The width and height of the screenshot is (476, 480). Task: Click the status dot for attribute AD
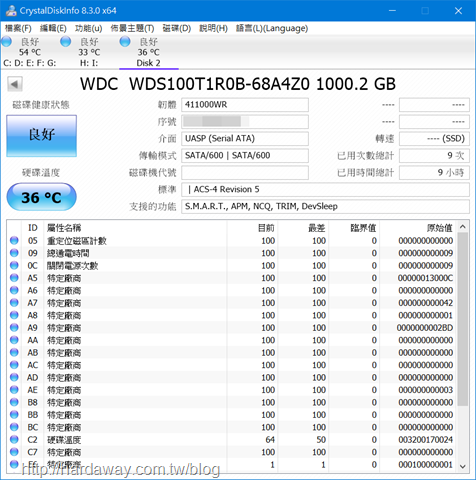point(14,377)
